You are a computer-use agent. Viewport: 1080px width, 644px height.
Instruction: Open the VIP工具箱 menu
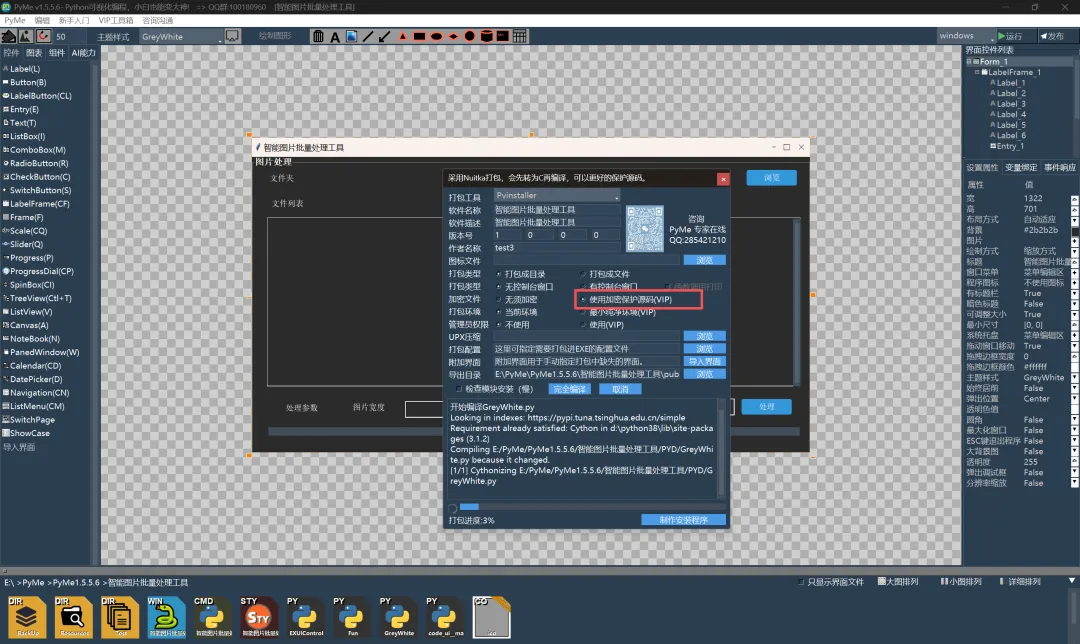pyautogui.click(x=116, y=21)
